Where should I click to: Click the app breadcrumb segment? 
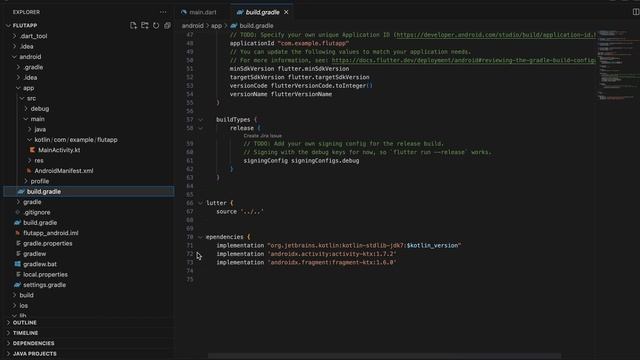click(x=216, y=25)
